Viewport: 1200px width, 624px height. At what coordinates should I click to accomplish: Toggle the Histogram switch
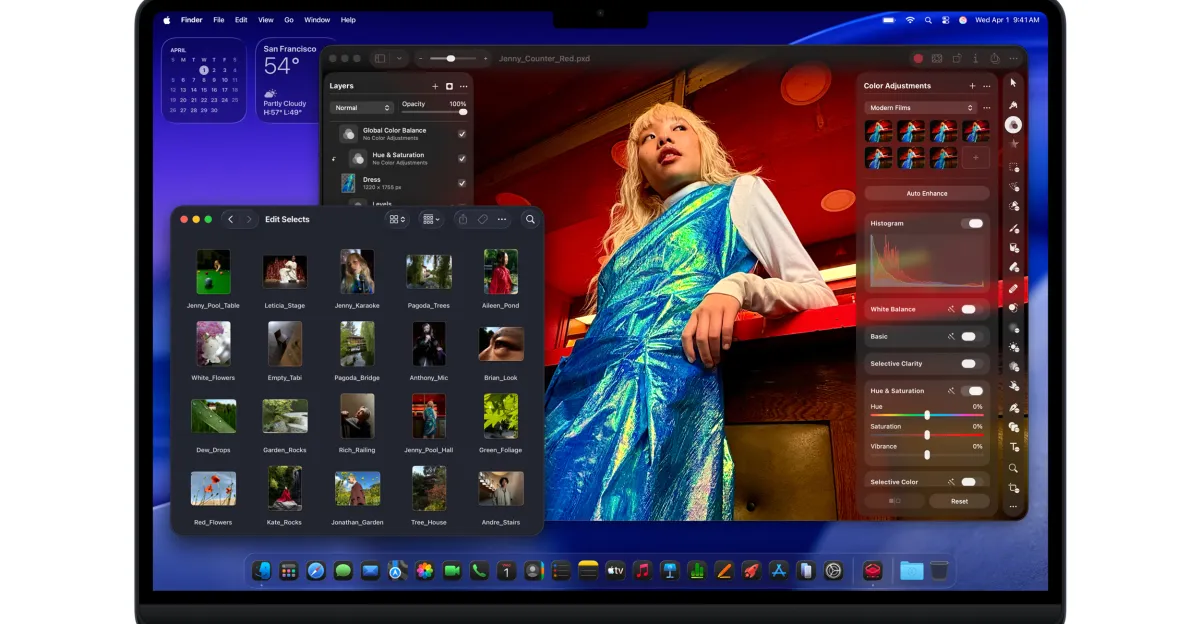pos(973,224)
